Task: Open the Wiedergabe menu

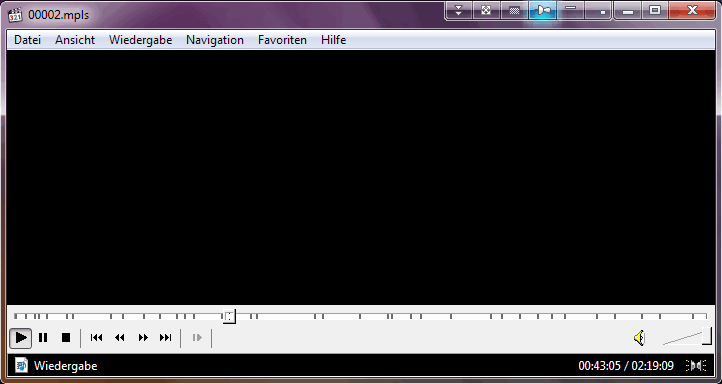Action: point(140,40)
